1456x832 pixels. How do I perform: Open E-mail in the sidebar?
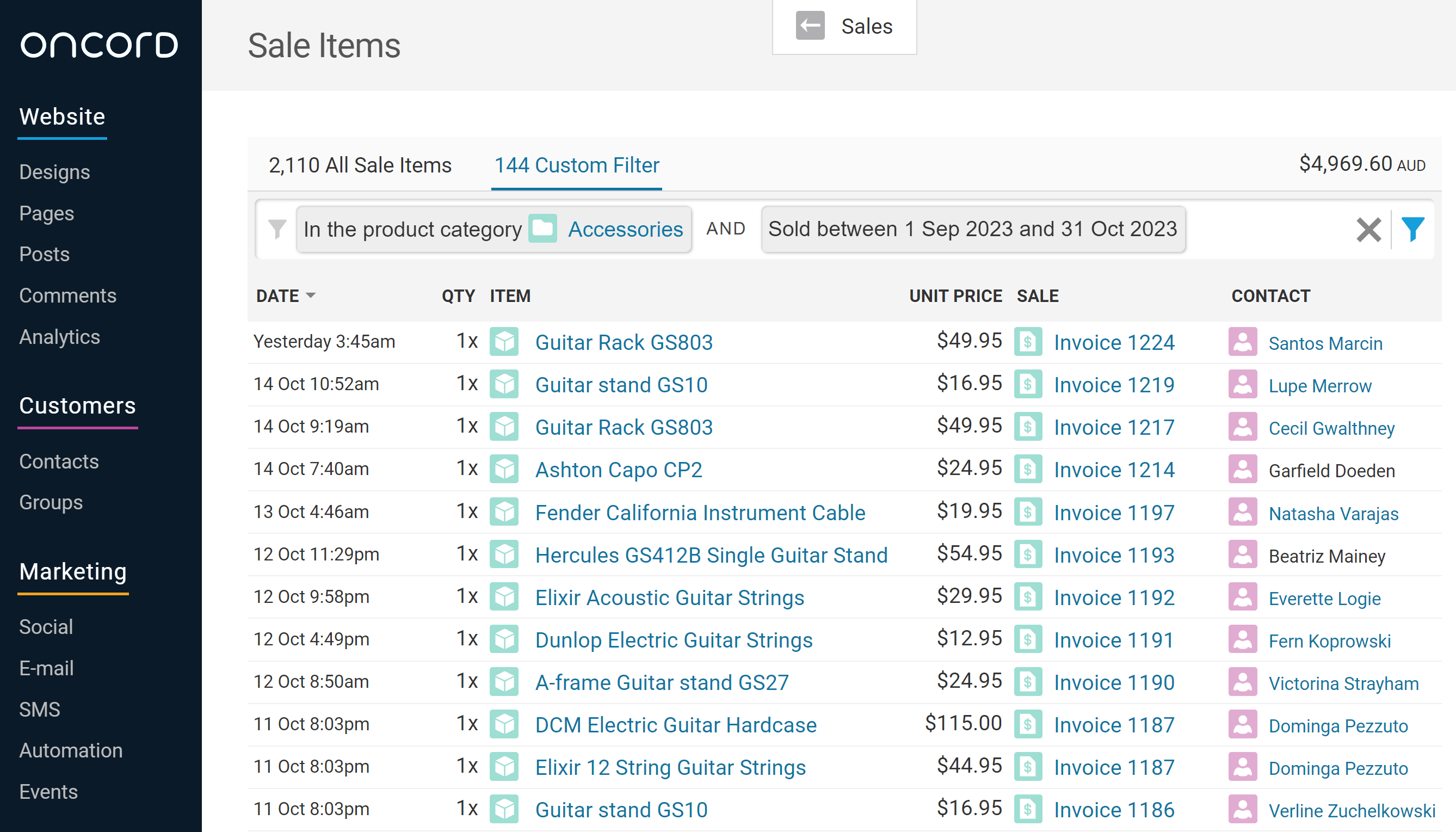(x=47, y=668)
